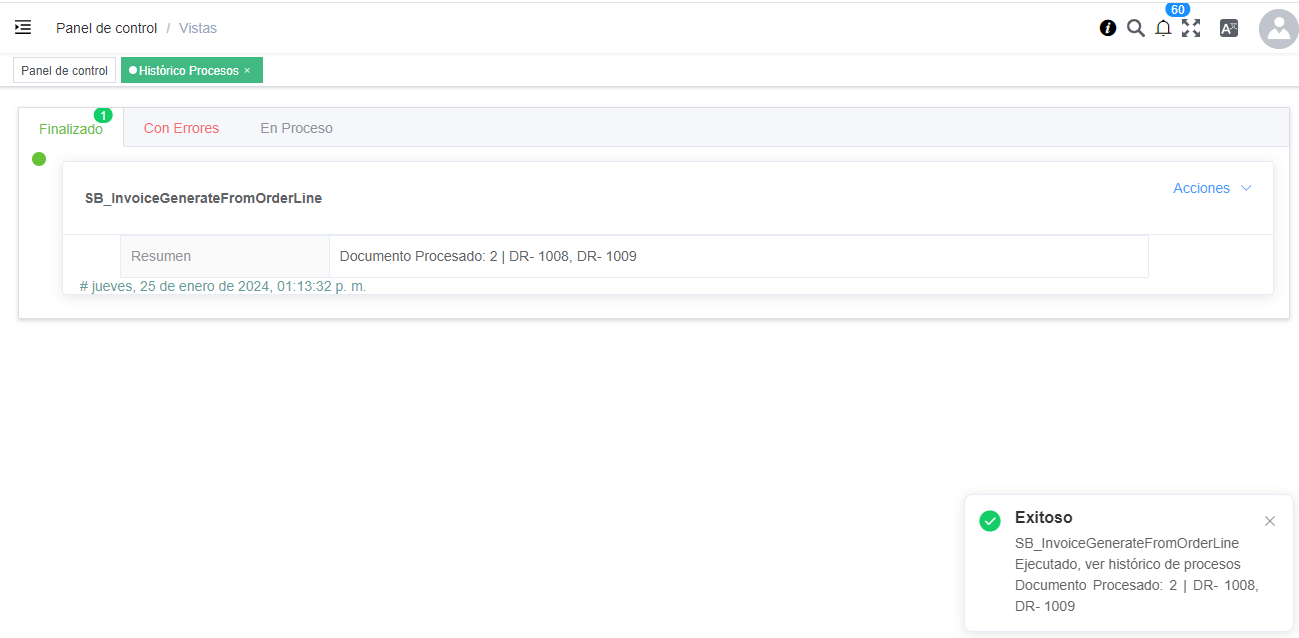
Task: Click the green timeline dot marker
Action: pos(39,159)
